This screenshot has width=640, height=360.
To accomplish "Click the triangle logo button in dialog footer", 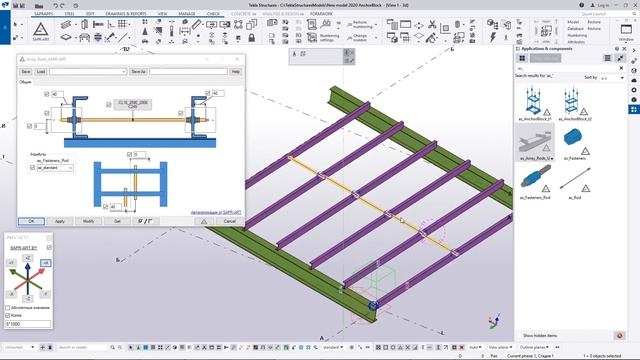I will coord(204,221).
